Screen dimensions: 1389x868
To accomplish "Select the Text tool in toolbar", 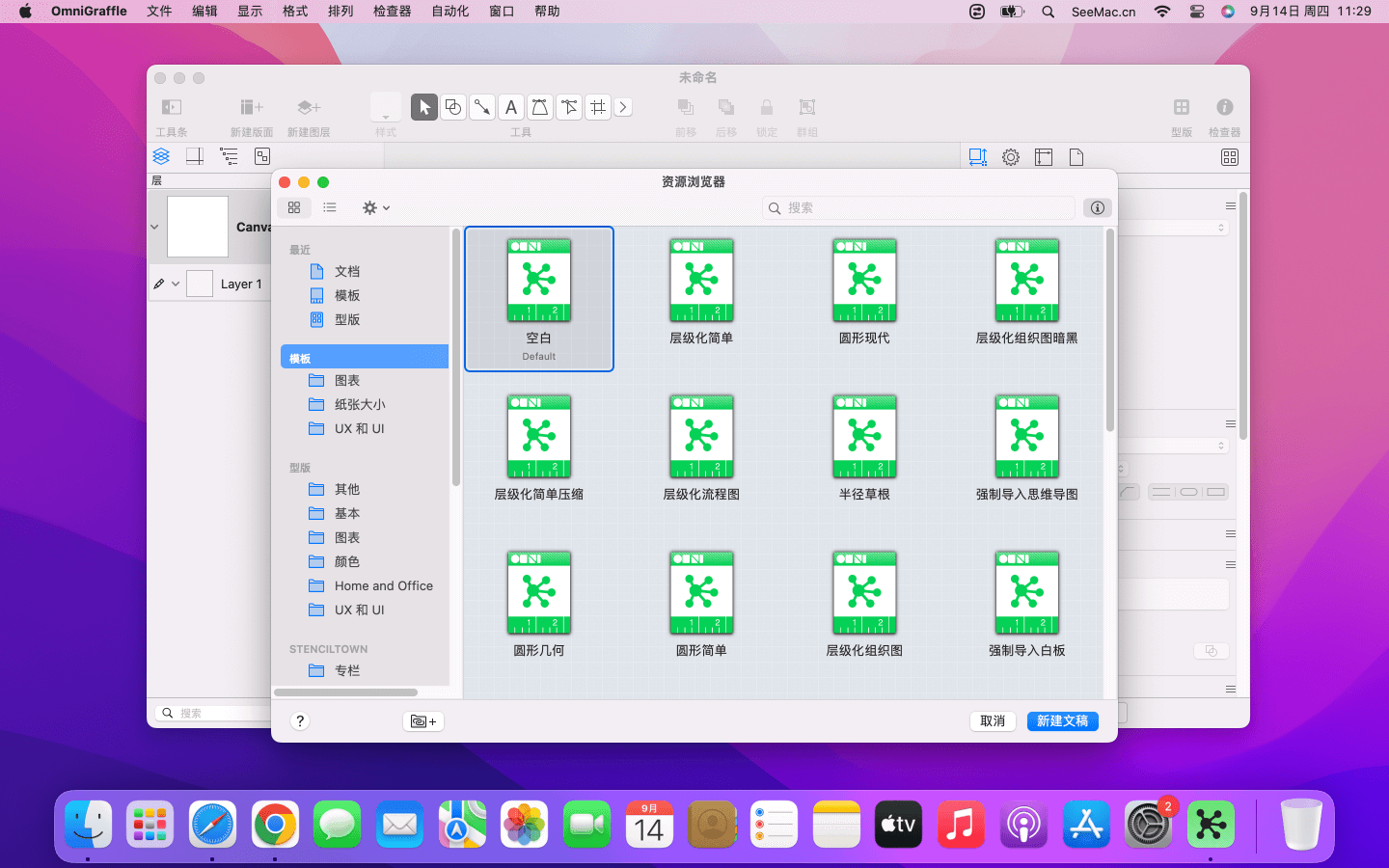I will click(x=511, y=107).
